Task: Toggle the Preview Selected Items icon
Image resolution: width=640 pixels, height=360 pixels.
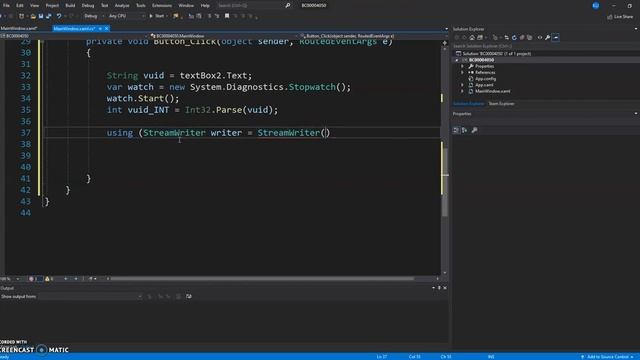Action: pyautogui.click(x=556, y=38)
